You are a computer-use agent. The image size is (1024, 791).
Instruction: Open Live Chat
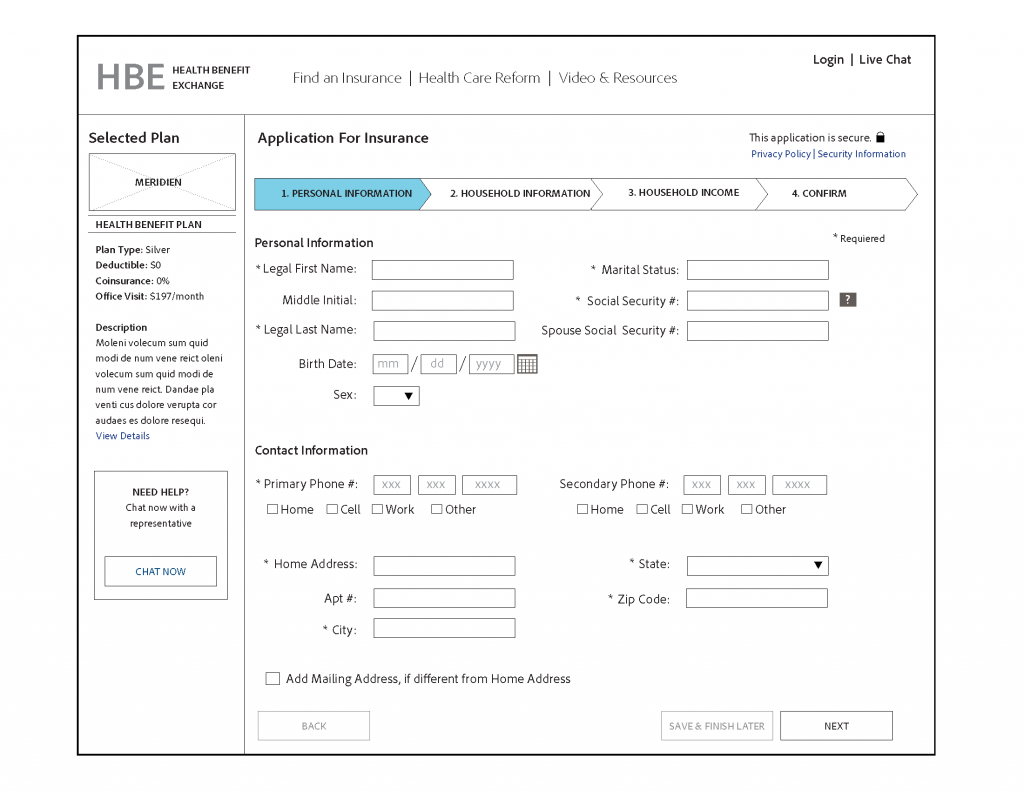[x=885, y=59]
